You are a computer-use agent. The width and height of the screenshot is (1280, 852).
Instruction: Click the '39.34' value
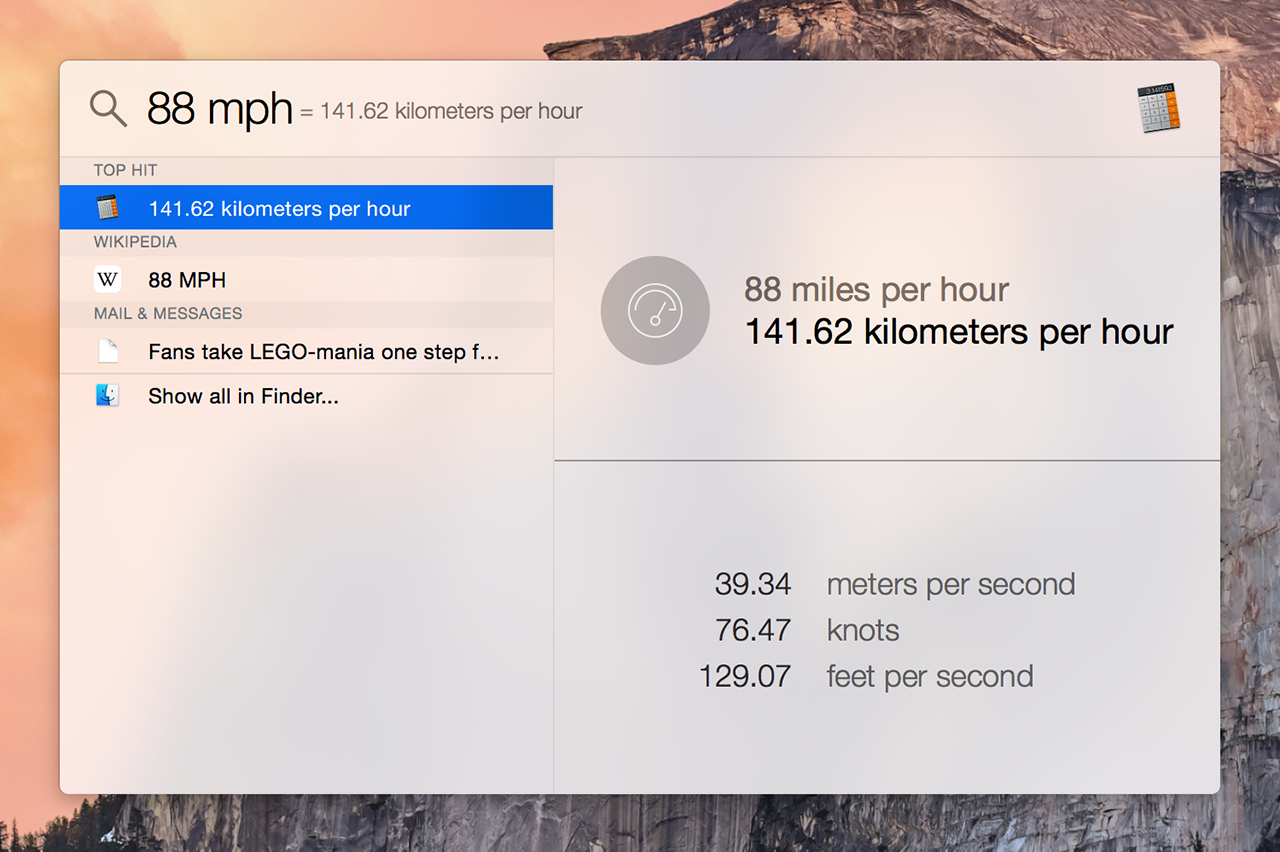tap(753, 584)
